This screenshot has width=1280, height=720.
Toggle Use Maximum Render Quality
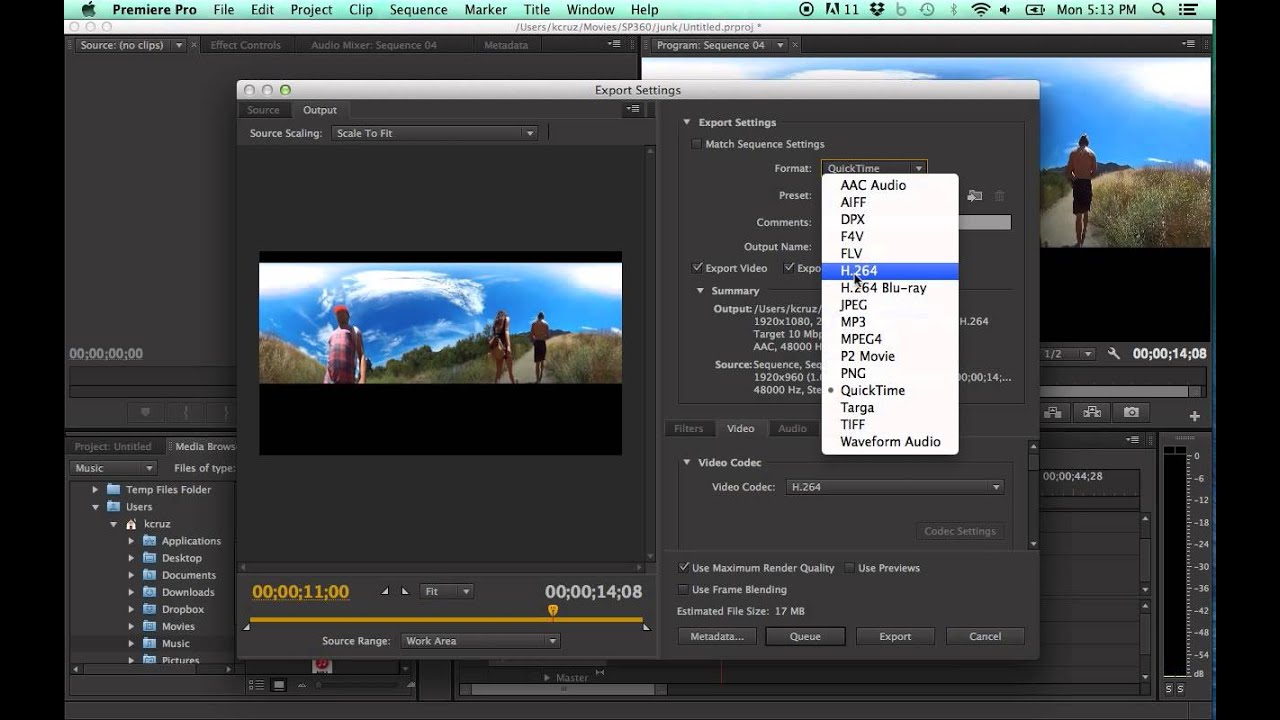tap(684, 568)
